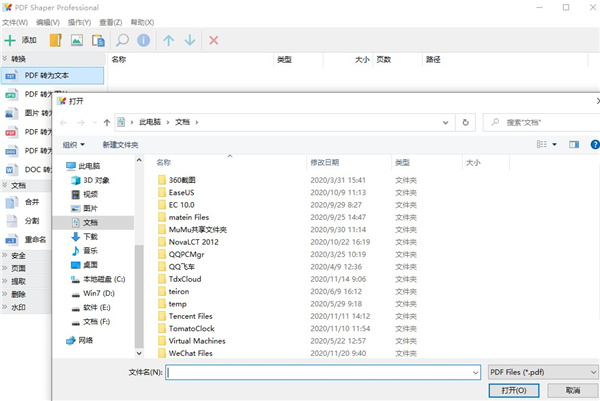
Task: Click the 文件名 input field
Action: 323,372
